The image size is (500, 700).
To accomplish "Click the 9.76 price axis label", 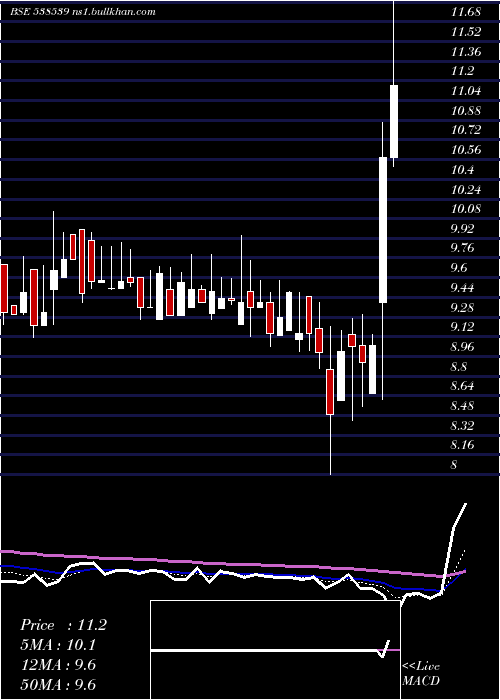I will click(x=462, y=248).
